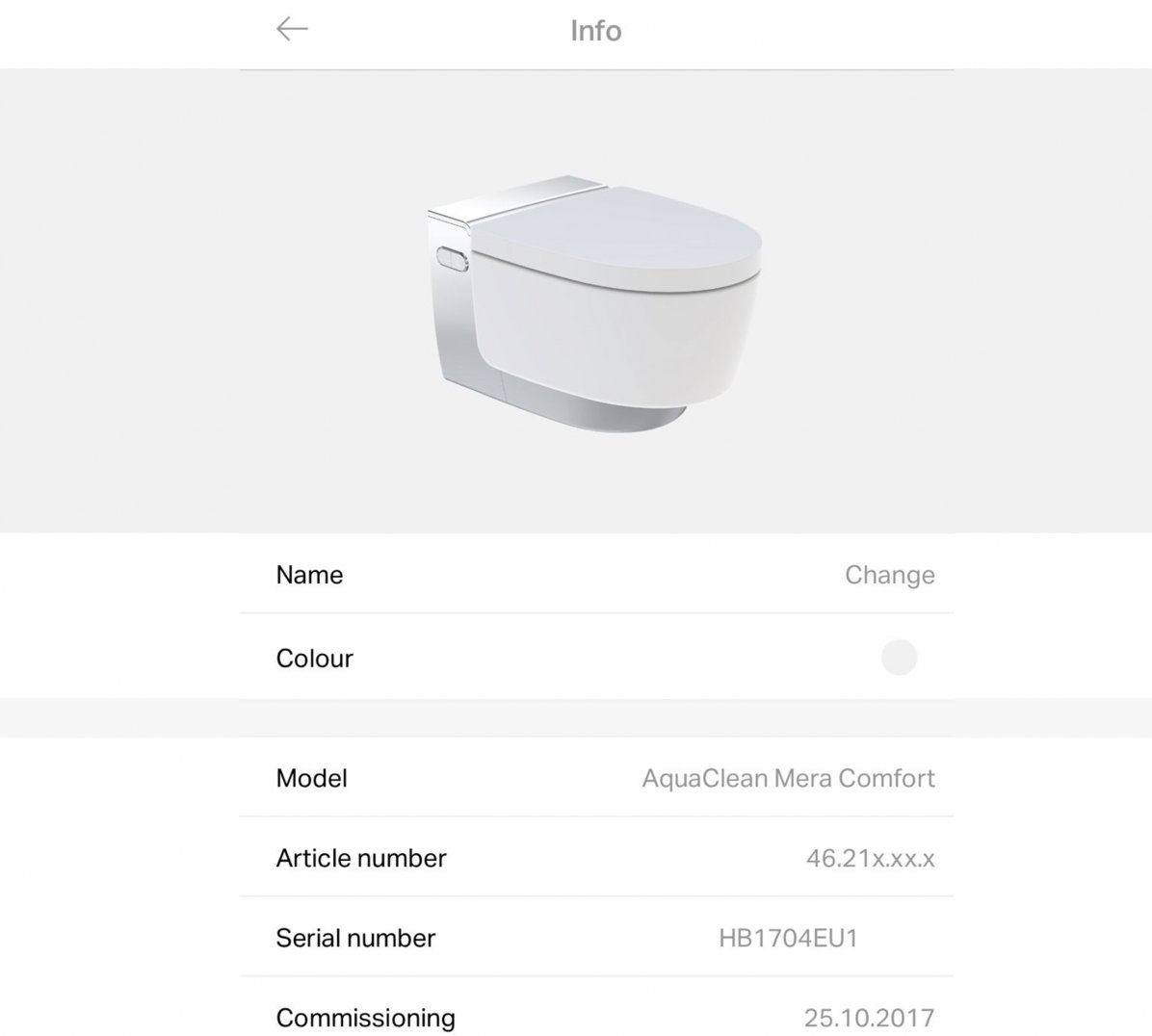
Task: Click the AquaClean Mera Comfort model value
Action: [788, 778]
